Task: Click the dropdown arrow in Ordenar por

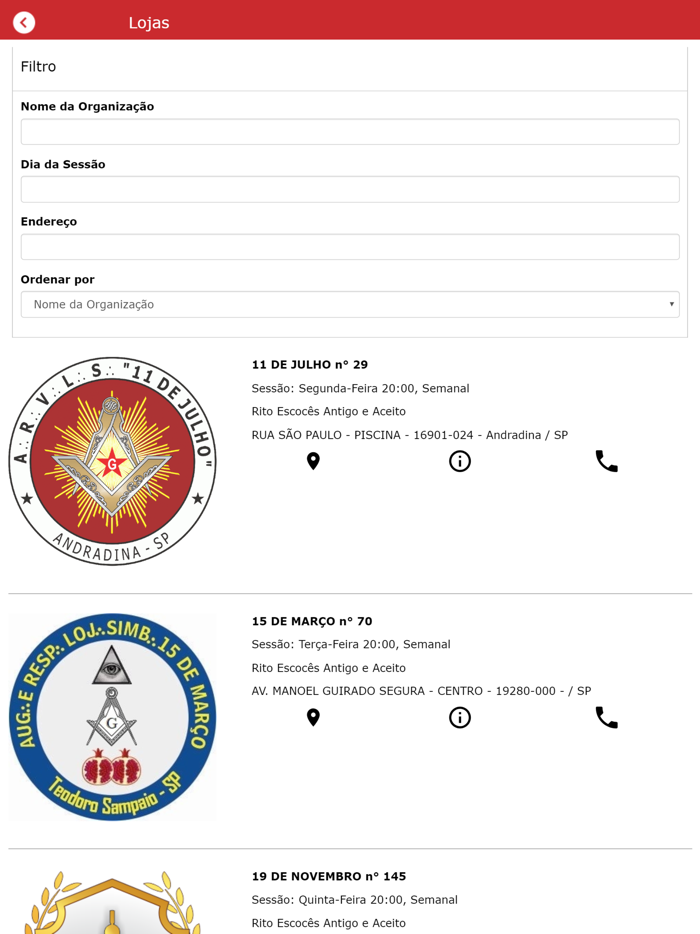Action: (671, 304)
